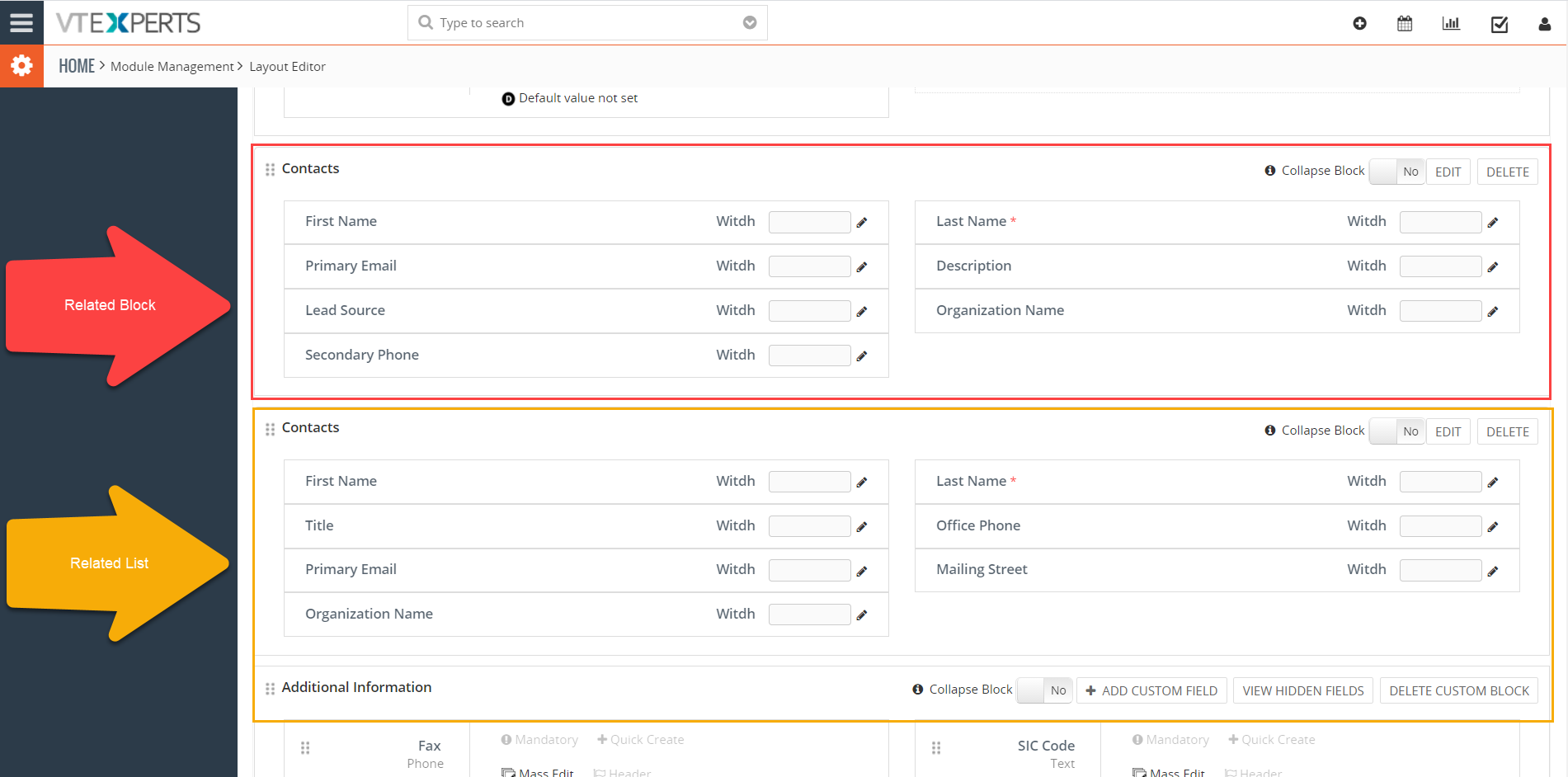Image resolution: width=1568 pixels, height=777 pixels.
Task: Click DELETE on first Contacts block
Action: click(x=1507, y=172)
